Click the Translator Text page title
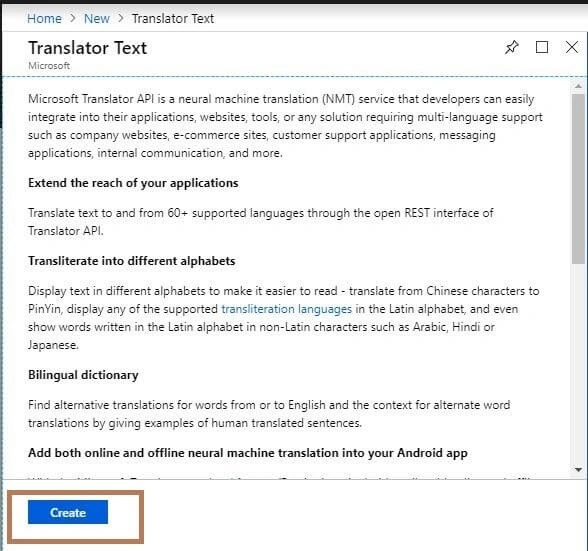588x551 pixels. (x=88, y=48)
